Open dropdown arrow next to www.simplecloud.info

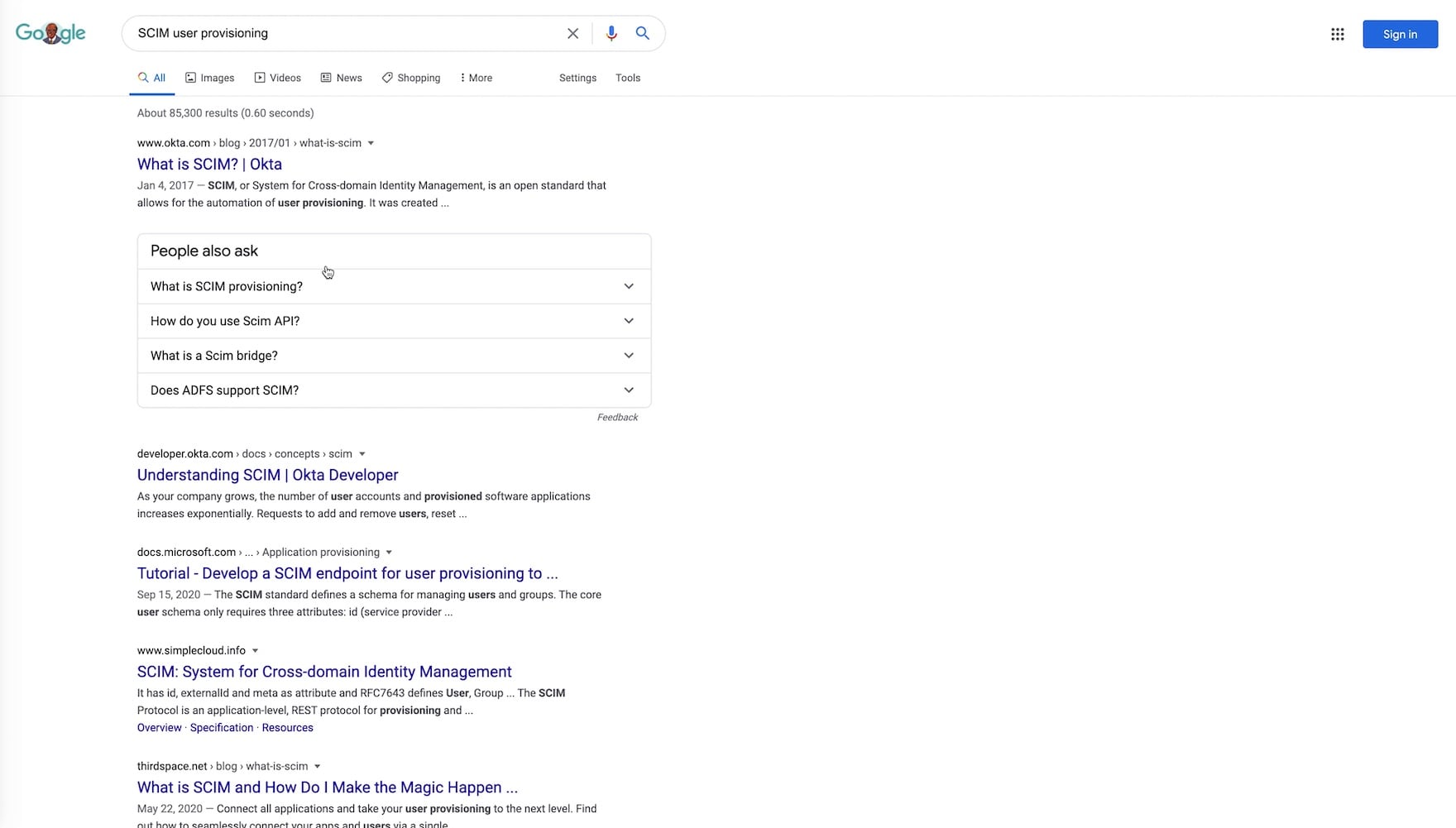click(x=255, y=651)
